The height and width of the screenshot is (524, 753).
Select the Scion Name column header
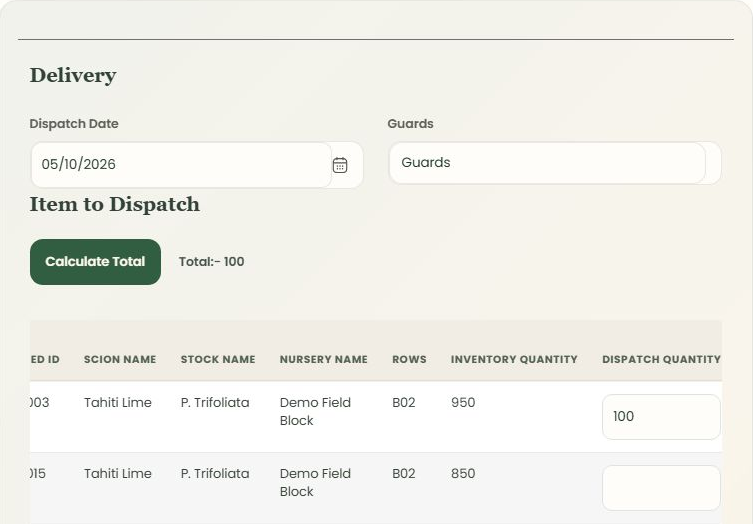coord(120,359)
